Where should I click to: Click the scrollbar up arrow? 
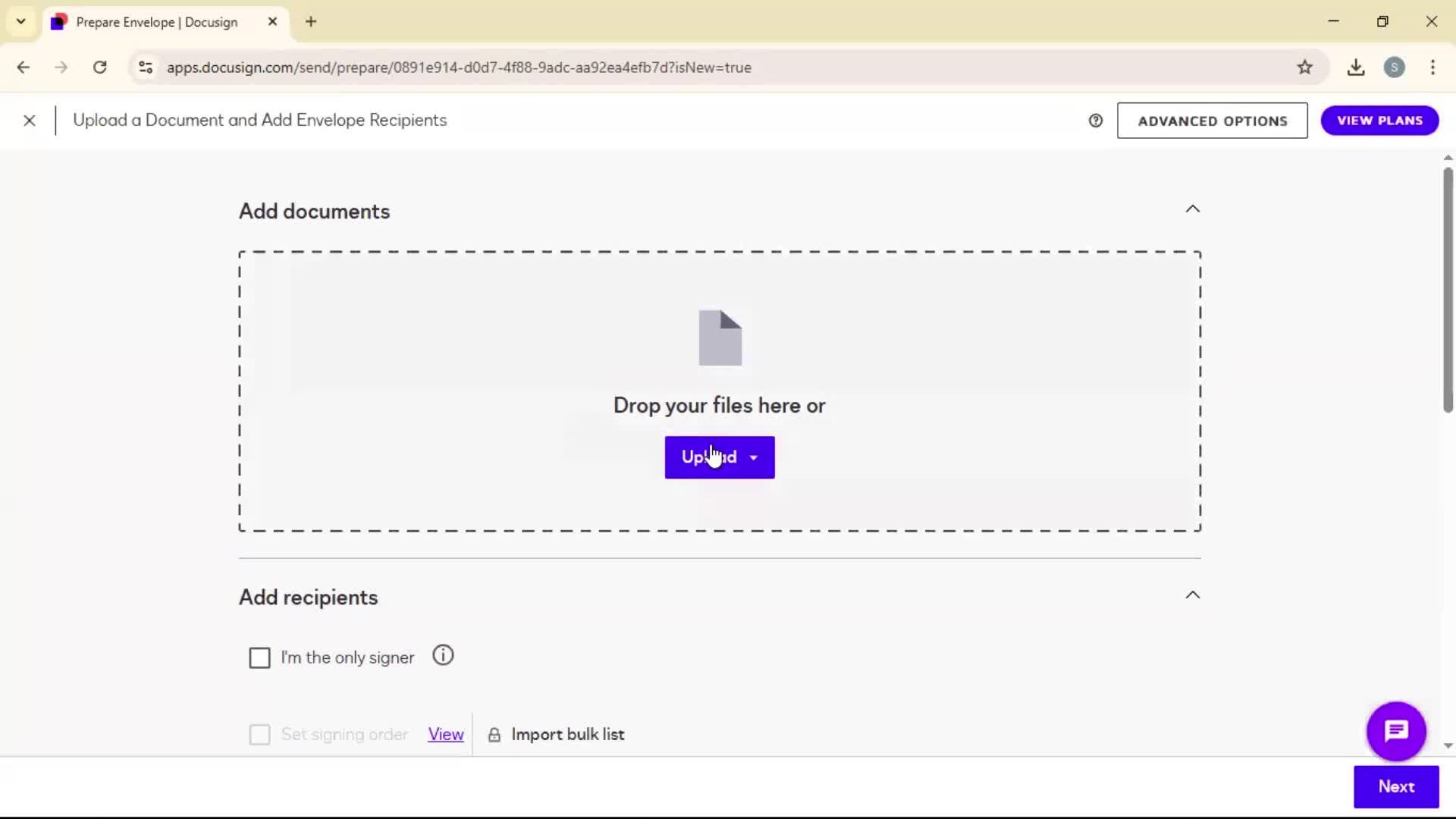click(1448, 158)
